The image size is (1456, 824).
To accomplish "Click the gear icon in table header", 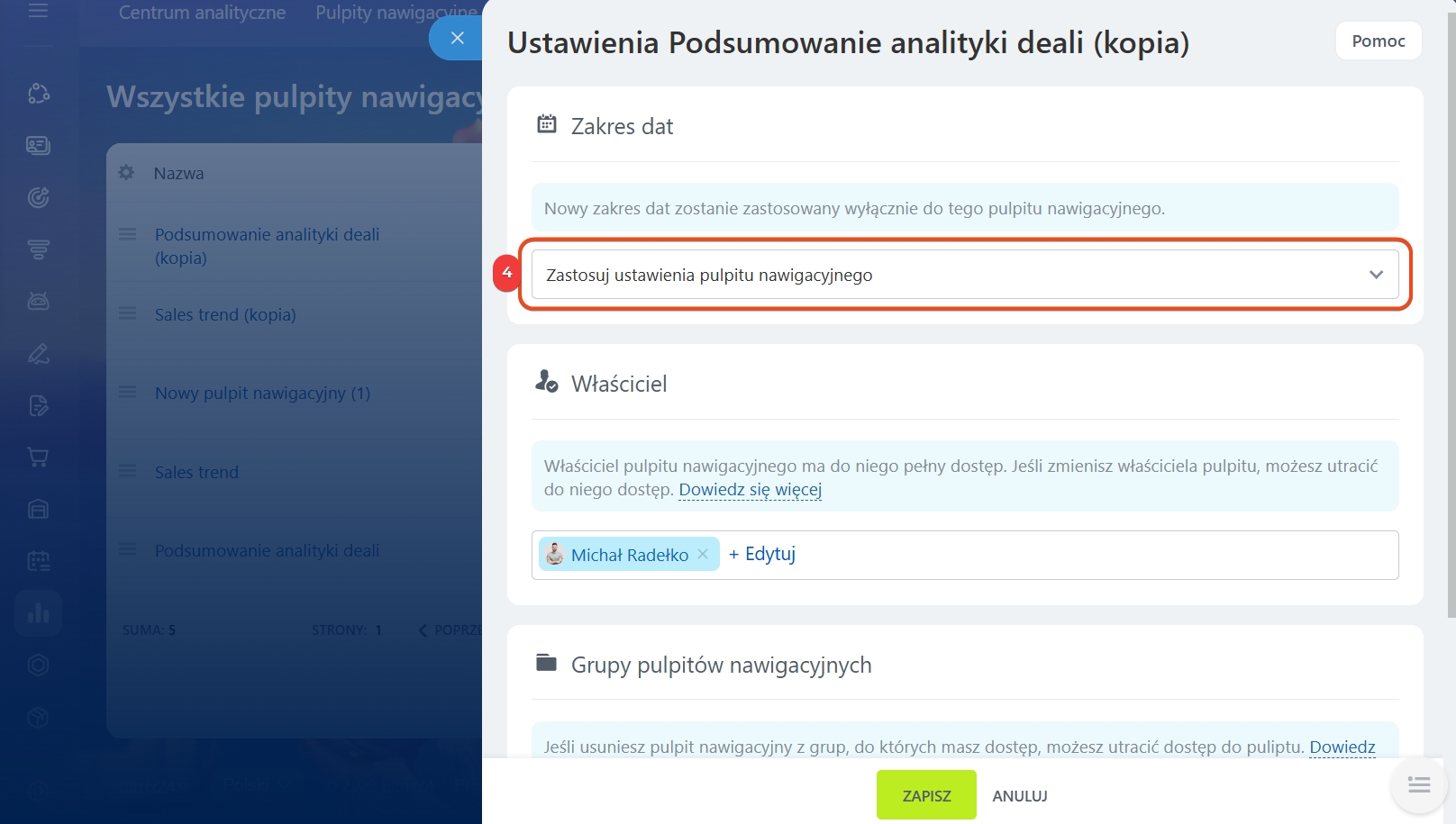I will coord(126,172).
